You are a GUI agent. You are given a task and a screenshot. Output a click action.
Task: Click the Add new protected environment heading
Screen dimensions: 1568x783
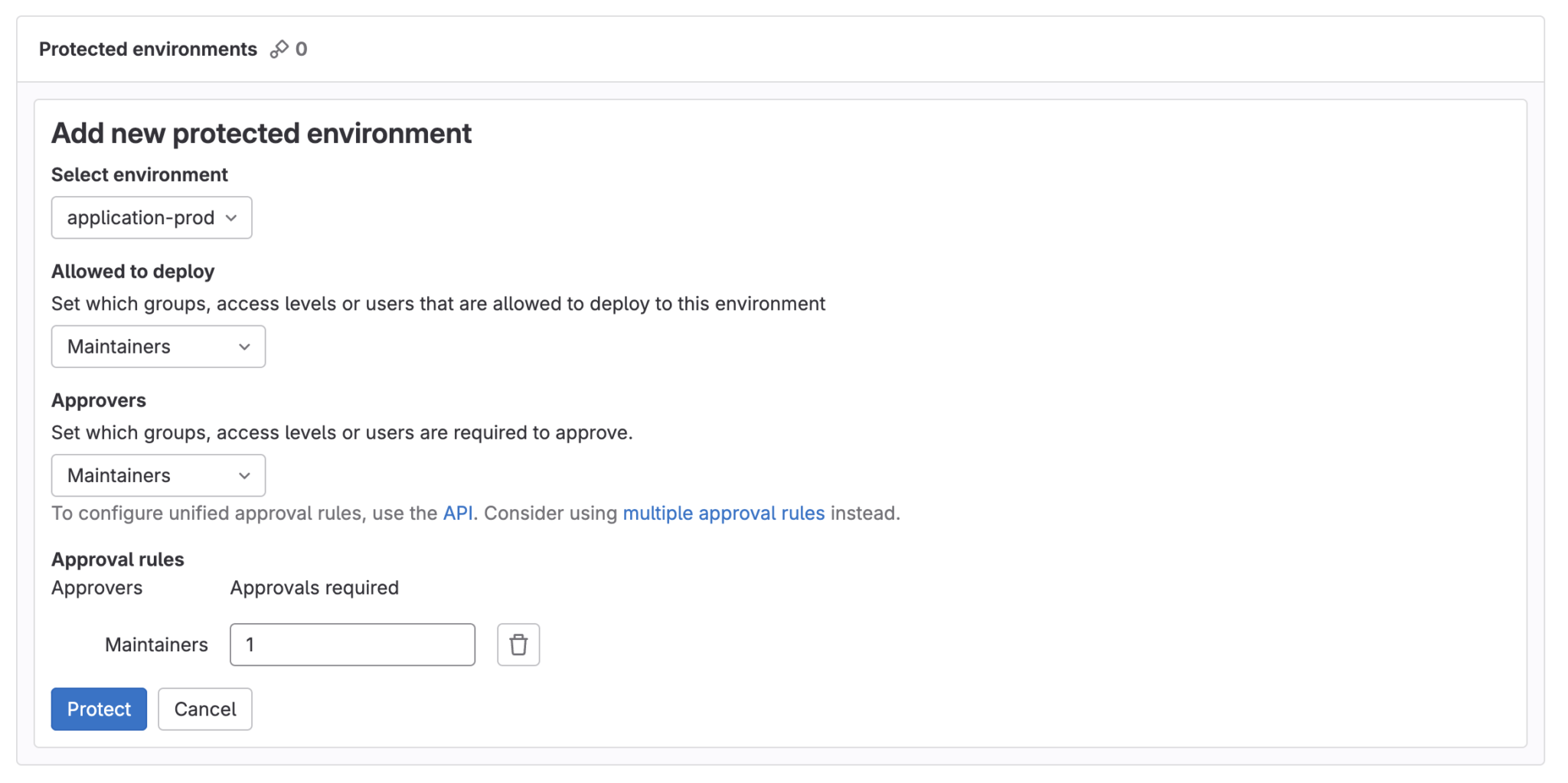click(x=261, y=133)
